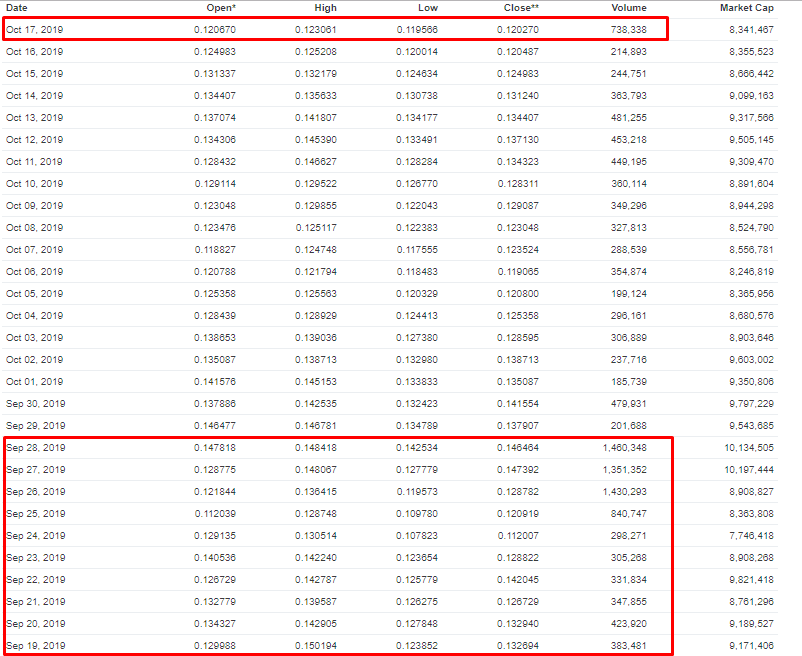Click the Date column header

16,8
